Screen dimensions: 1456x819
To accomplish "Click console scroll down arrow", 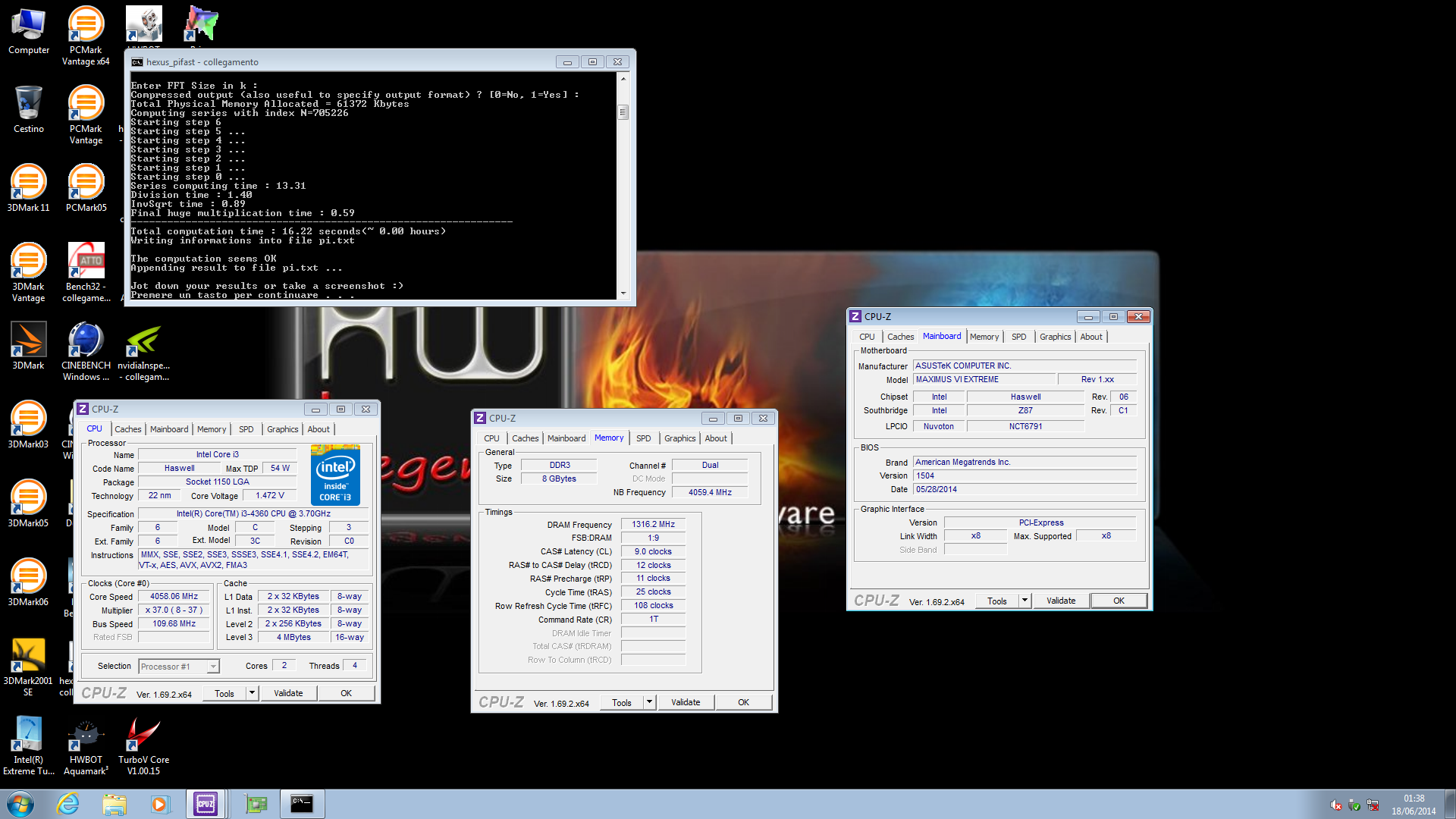I will [x=623, y=293].
